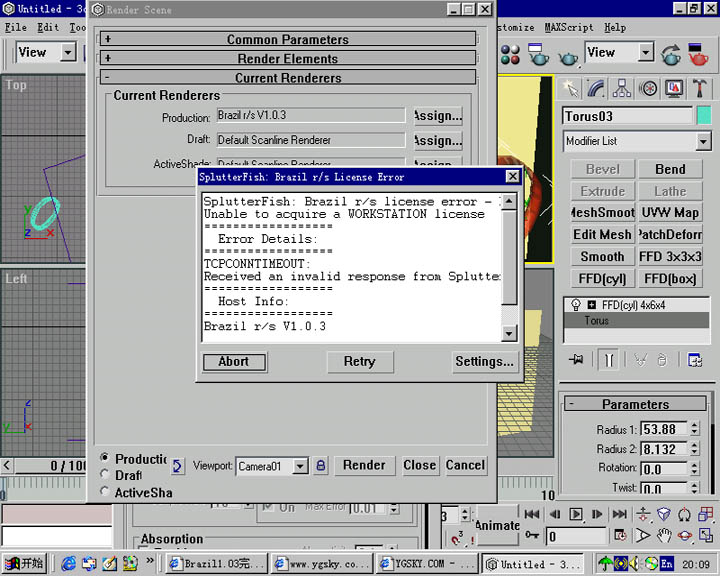This screenshot has height=576, width=720.
Task: Click the speaker tray icon
Action: pyautogui.click(x=634, y=563)
